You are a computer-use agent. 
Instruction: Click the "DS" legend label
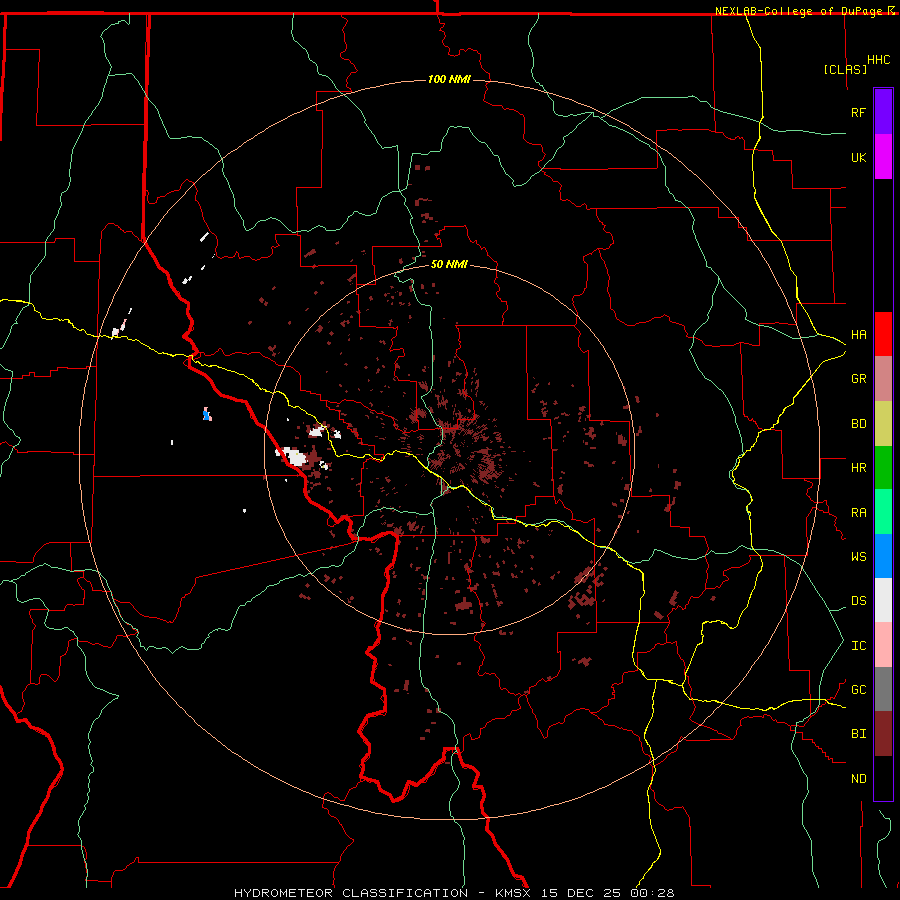[859, 601]
